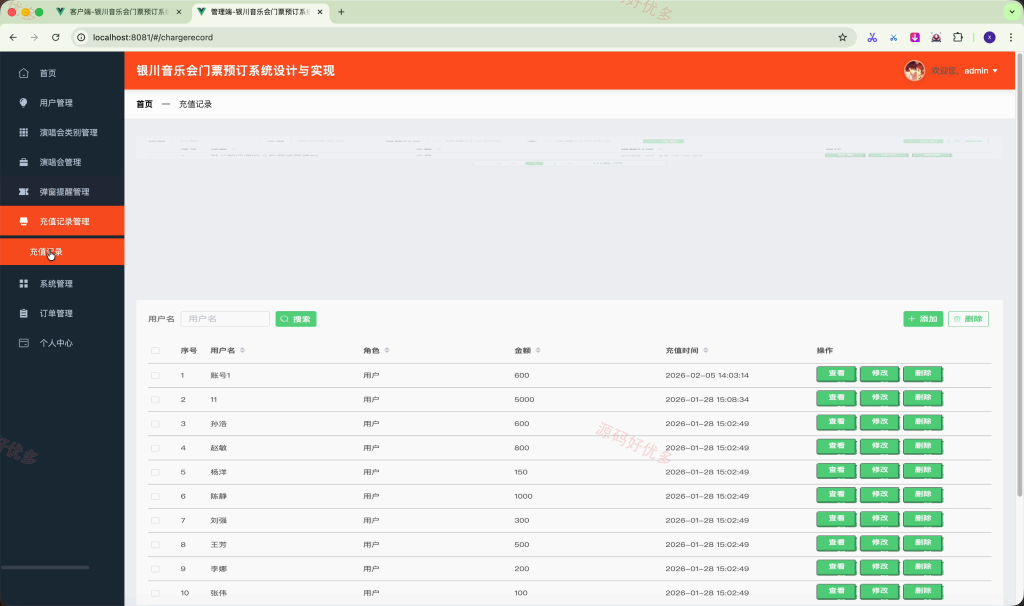Click the page vertical scrollbar
This screenshot has height=606, width=1024.
(1019, 274)
